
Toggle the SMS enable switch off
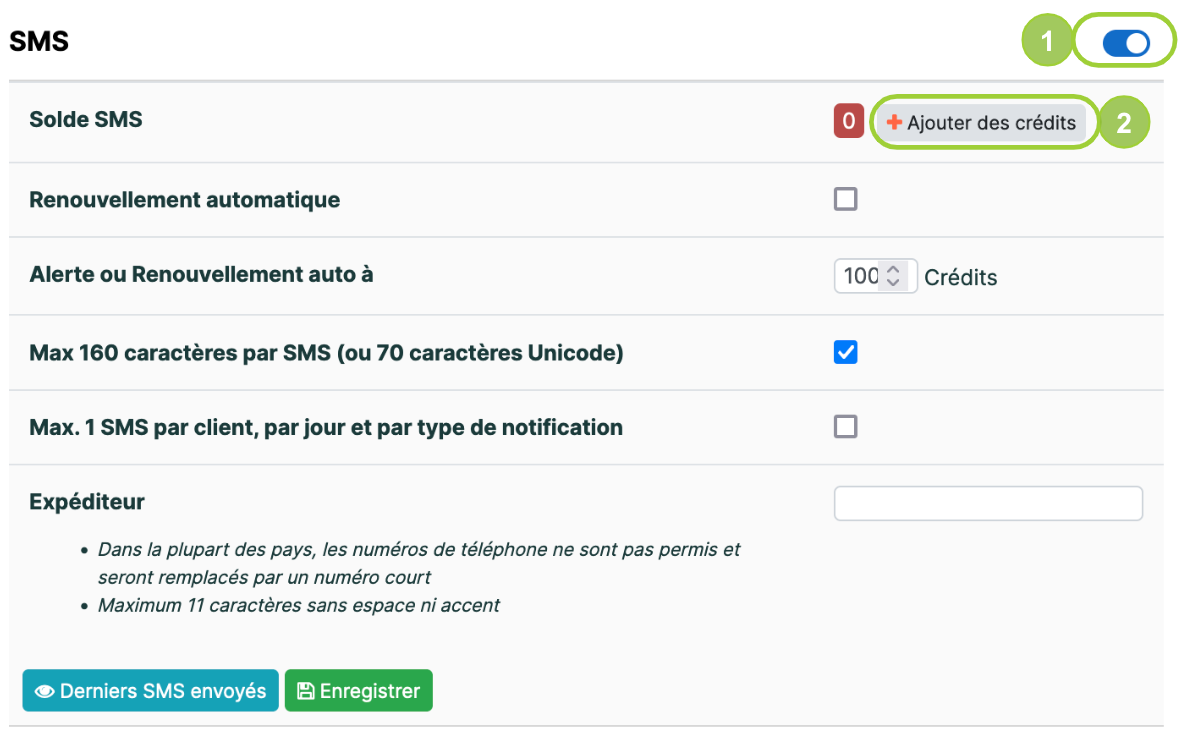click(x=1126, y=43)
